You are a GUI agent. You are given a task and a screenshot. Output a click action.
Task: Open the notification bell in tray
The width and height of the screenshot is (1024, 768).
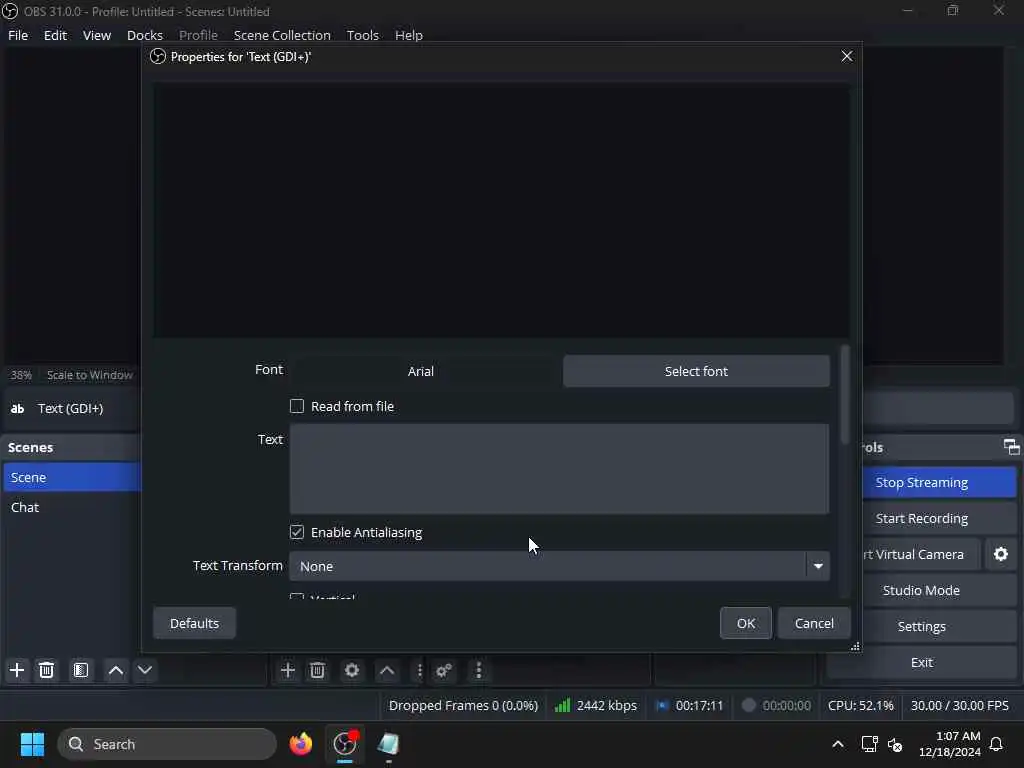tap(997, 744)
